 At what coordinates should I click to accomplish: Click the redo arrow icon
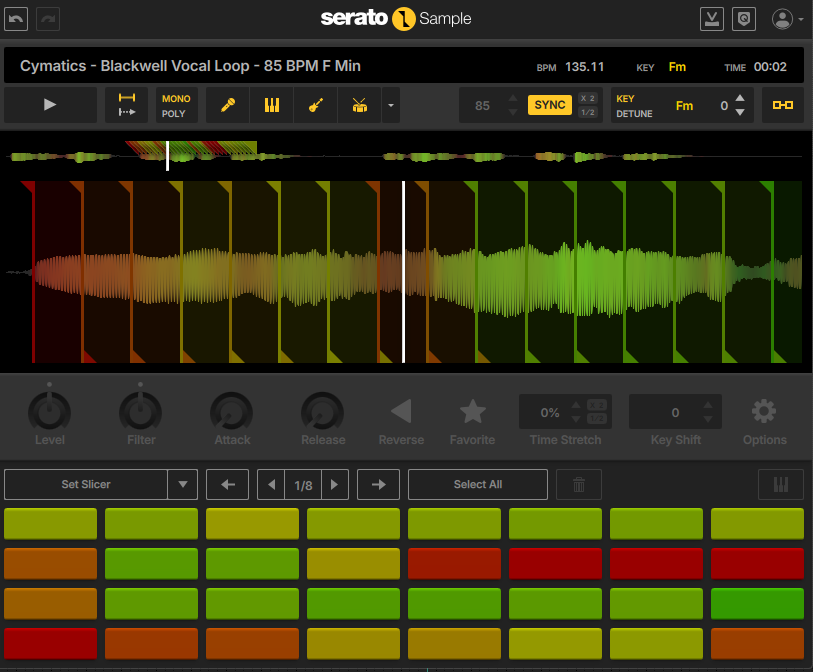48,20
